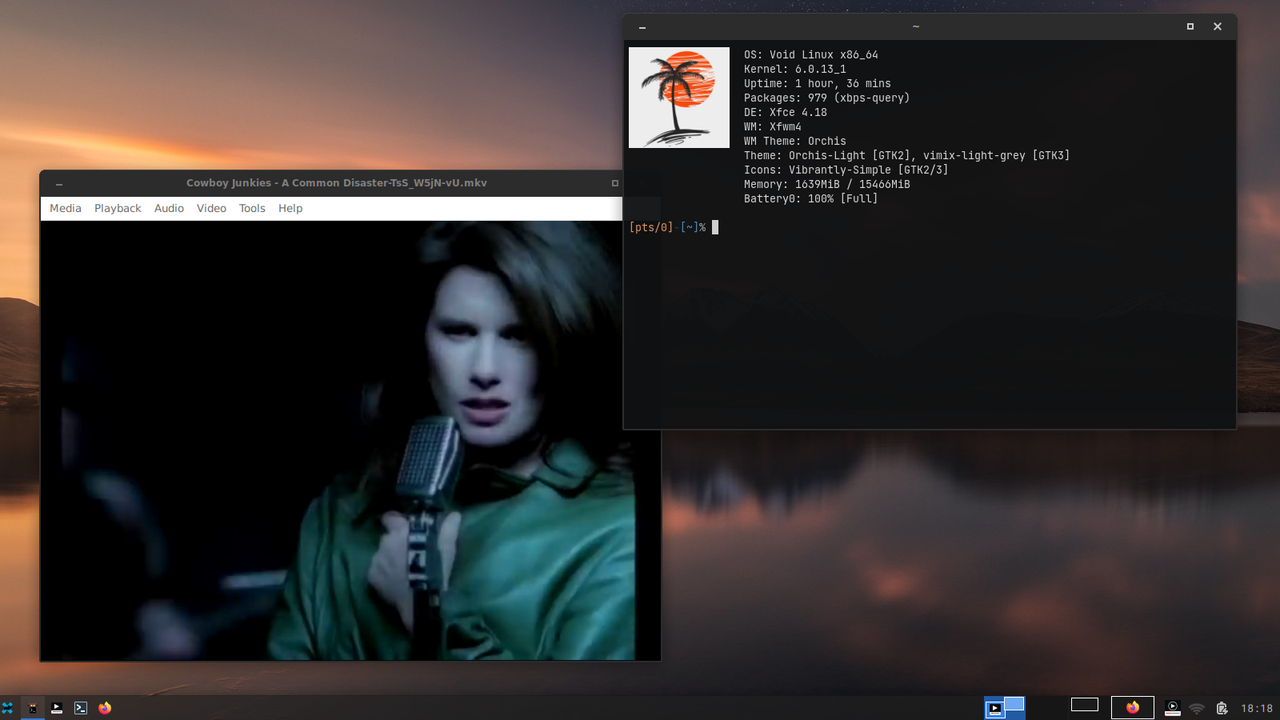Click the 'Theme: Orchis-Light [GTK2]' line
This screenshot has height=720, width=1280.
(x=907, y=156)
